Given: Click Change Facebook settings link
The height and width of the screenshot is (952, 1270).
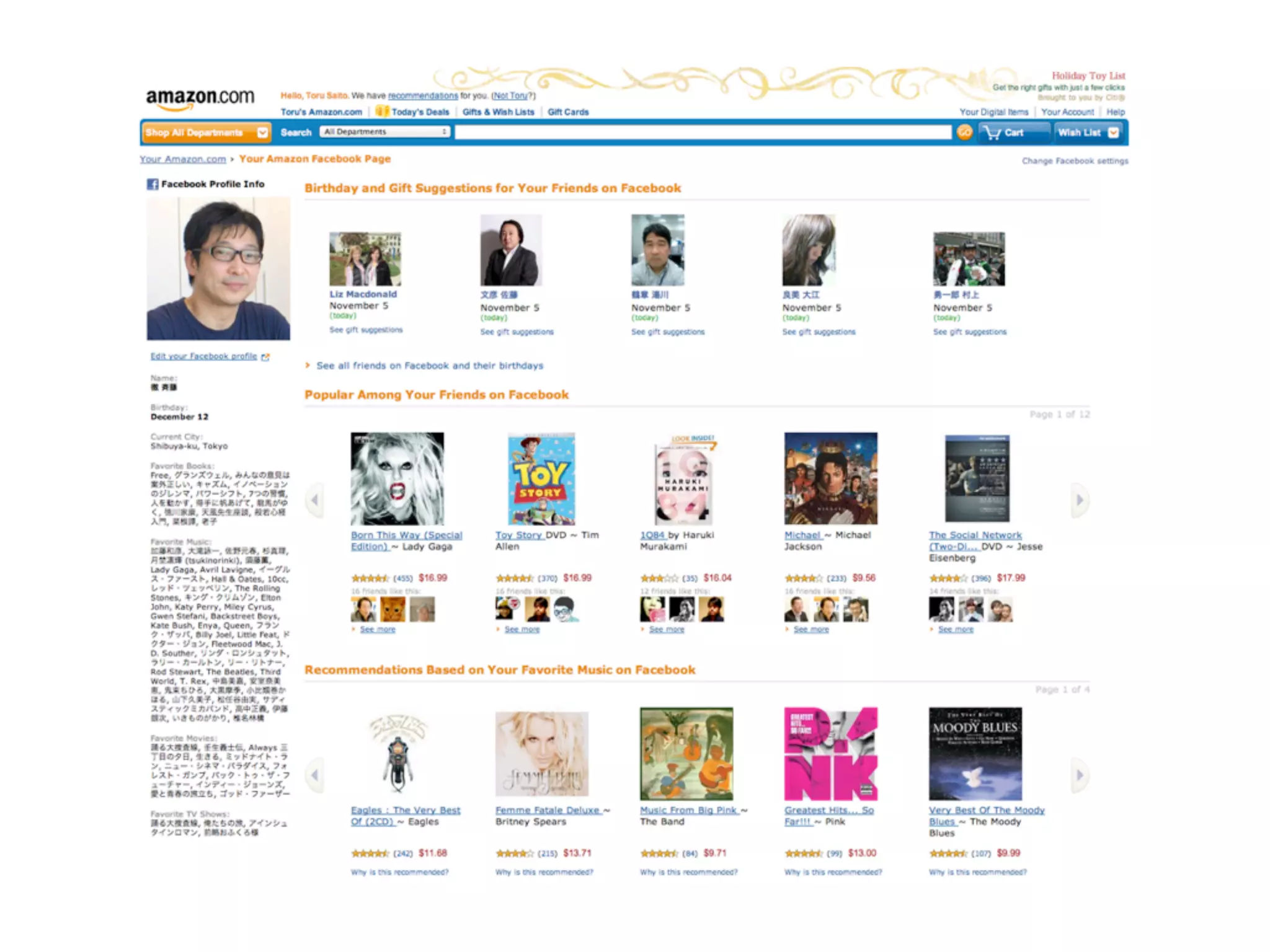Looking at the screenshot, I should pos(1075,161).
